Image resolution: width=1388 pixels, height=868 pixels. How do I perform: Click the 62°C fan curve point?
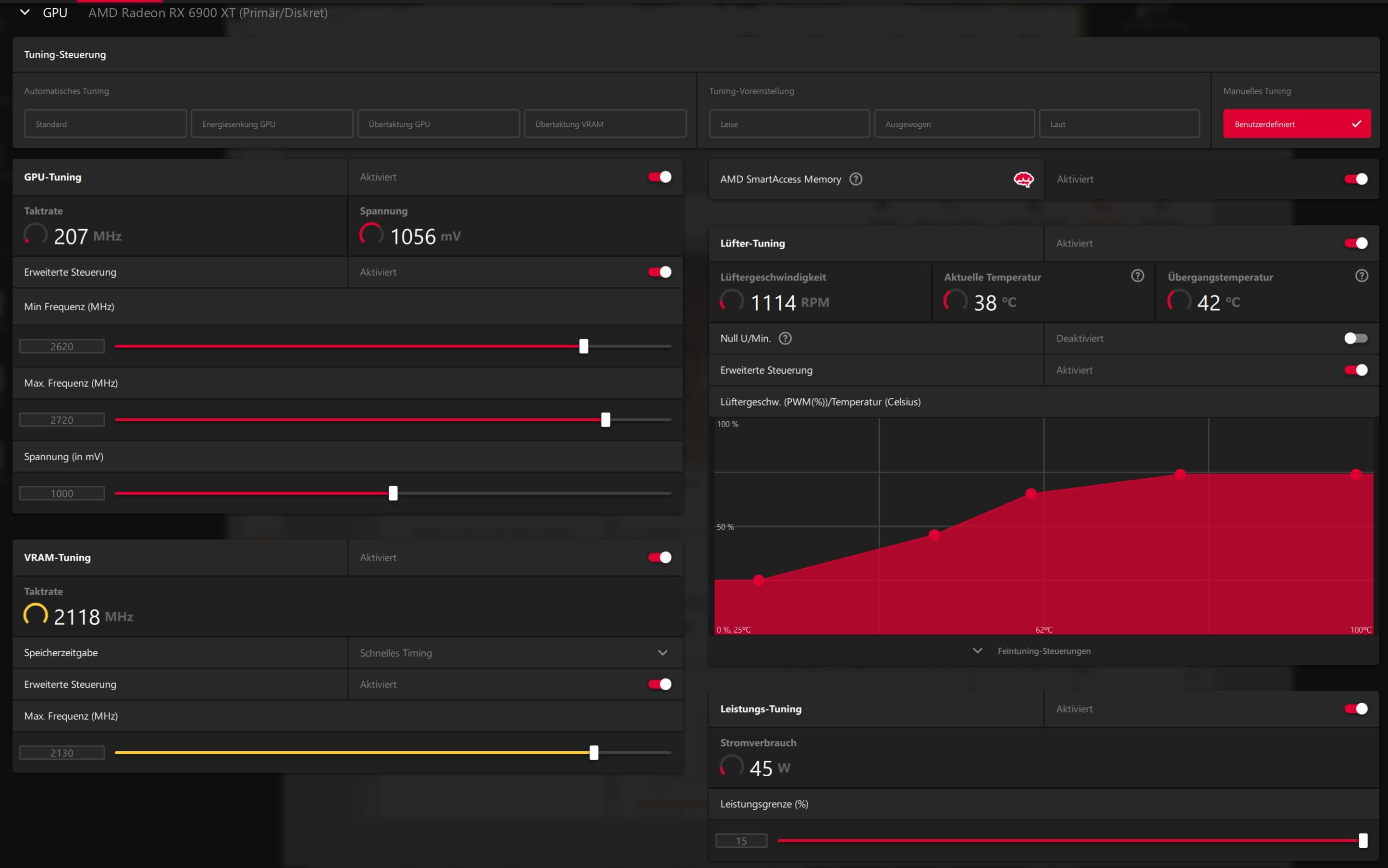tap(1031, 494)
